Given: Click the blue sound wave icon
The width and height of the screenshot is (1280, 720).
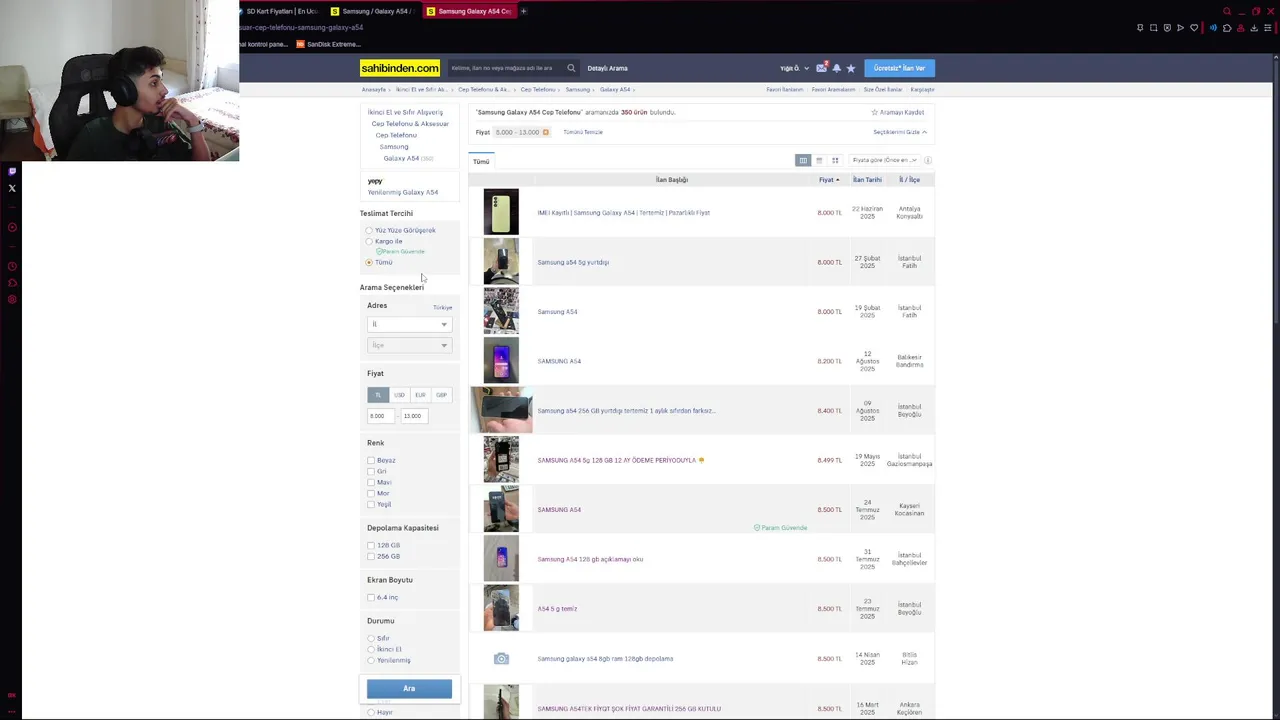Looking at the screenshot, I should pos(1214,28).
